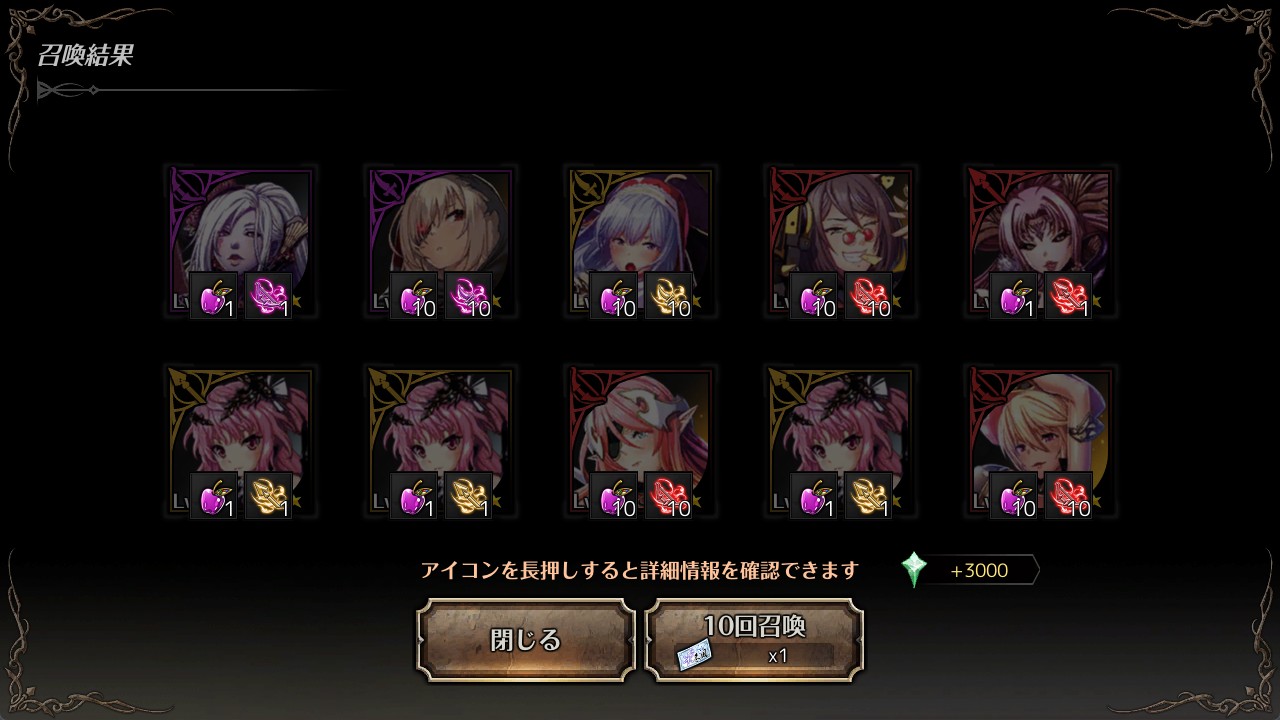Image resolution: width=1280 pixels, height=720 pixels.
Task: Open the silver-haired nun character portrait
Action: click(x=640, y=241)
